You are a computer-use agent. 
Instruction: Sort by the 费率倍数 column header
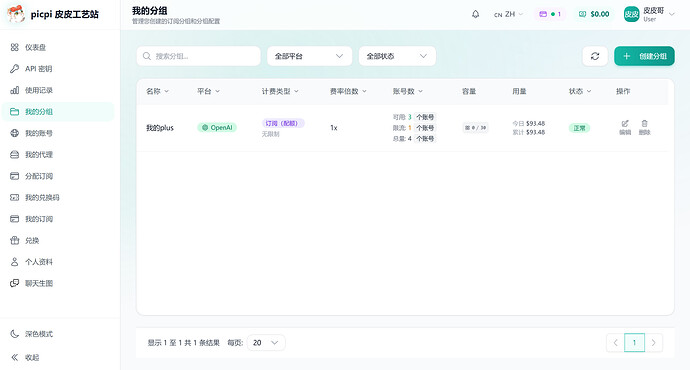pyautogui.click(x=348, y=91)
